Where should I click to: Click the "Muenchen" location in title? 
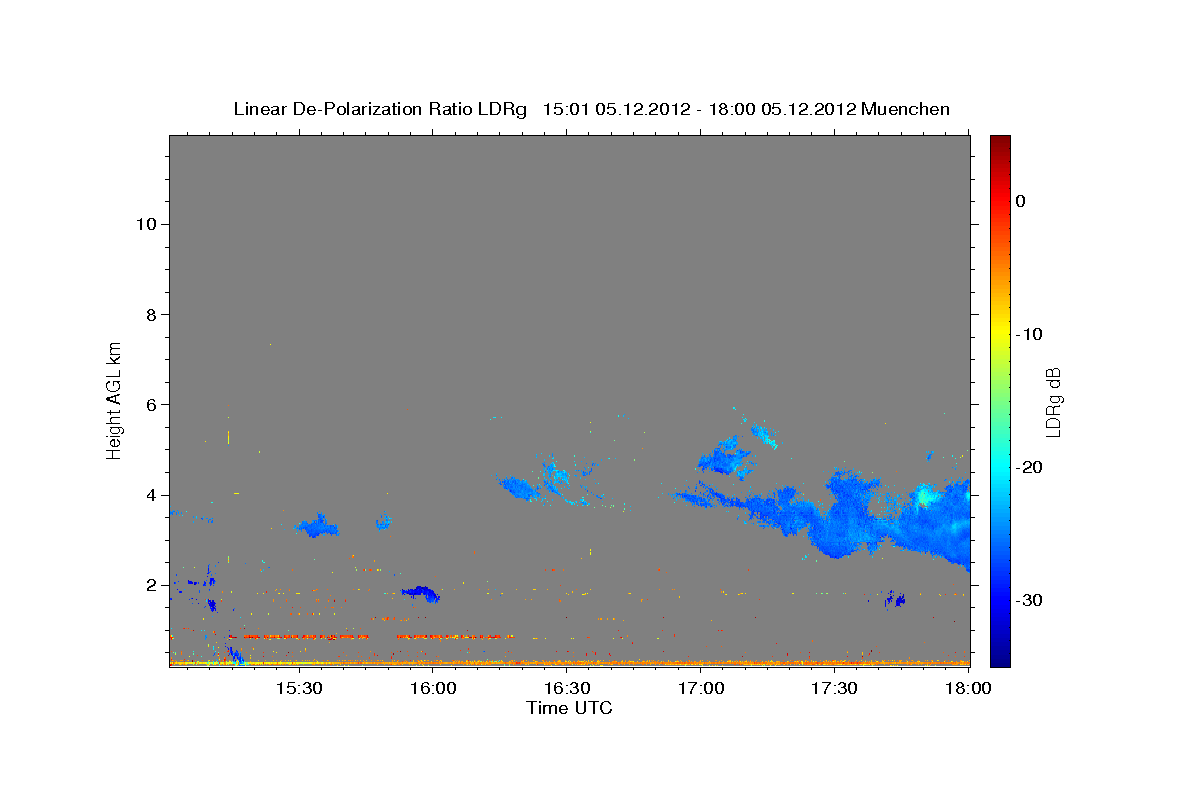(x=906, y=109)
